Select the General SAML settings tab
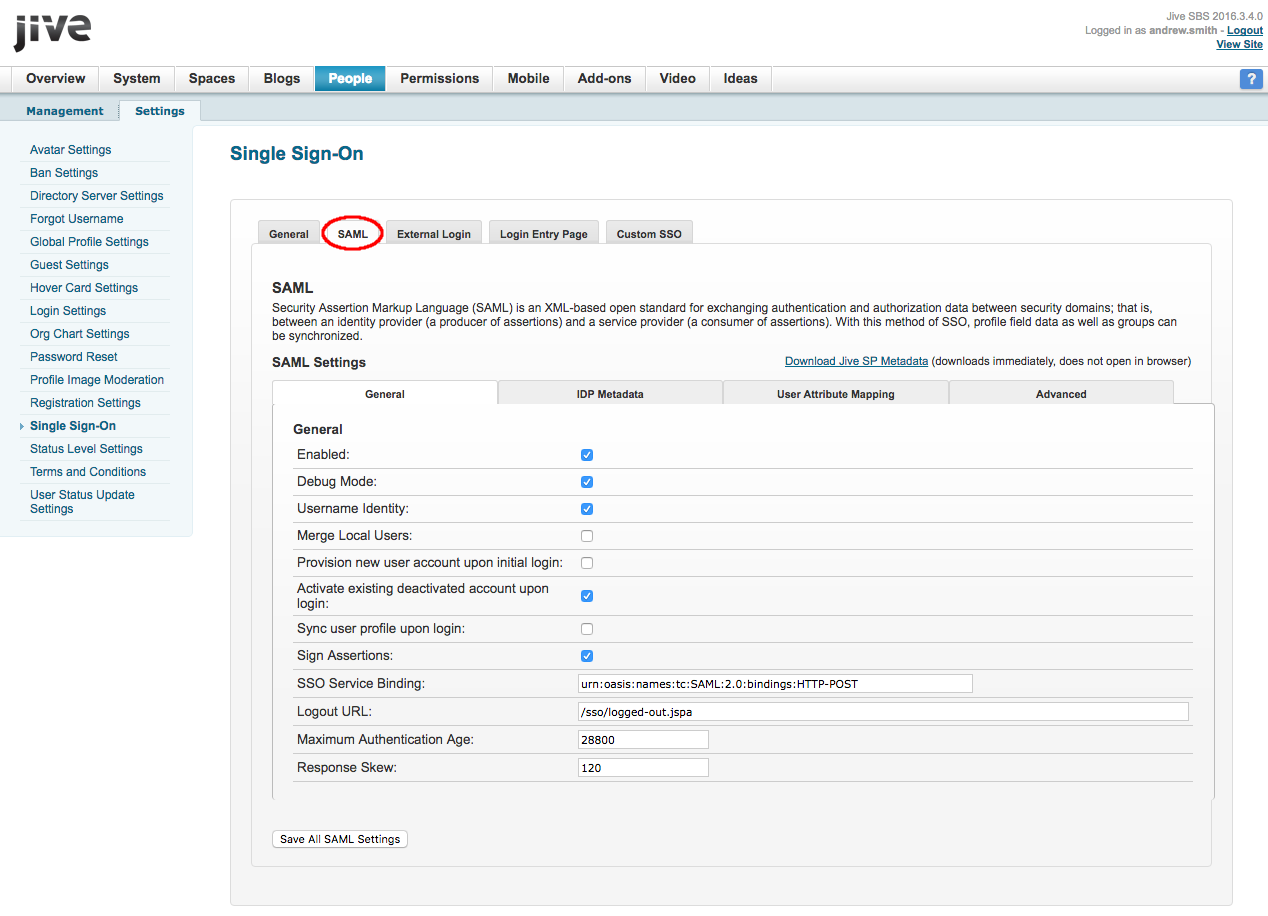 (x=385, y=393)
